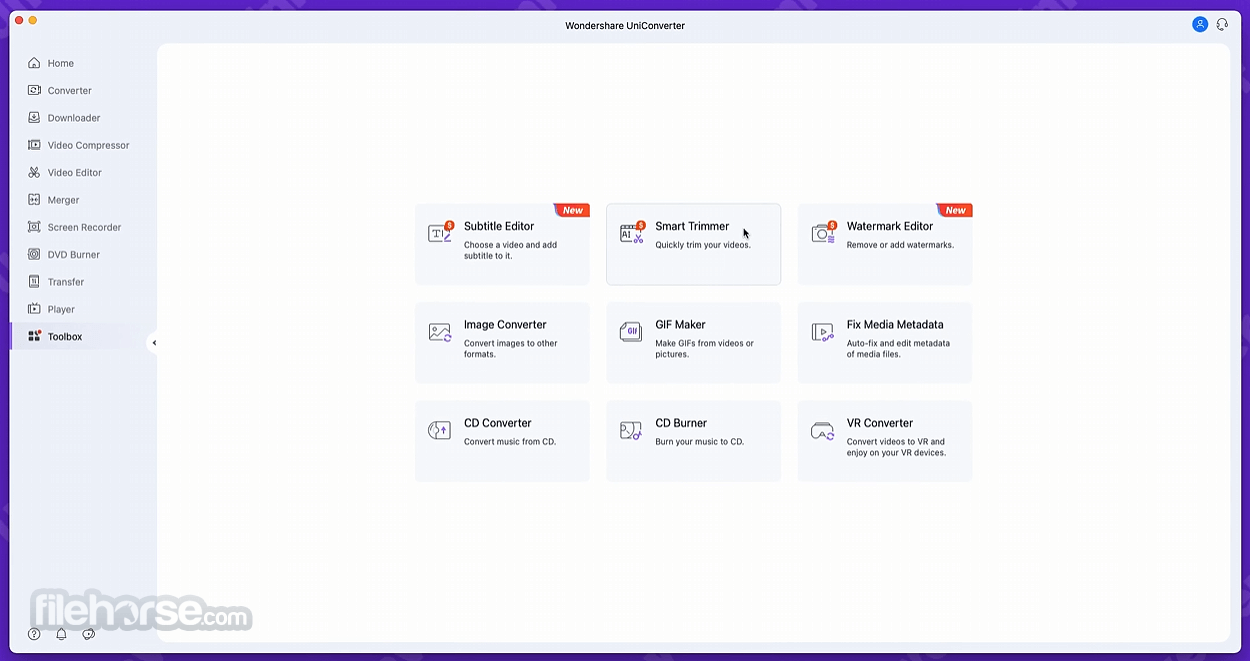Open the feedback icon at sidebar bottom
Image resolution: width=1250 pixels, height=661 pixels.
point(88,634)
